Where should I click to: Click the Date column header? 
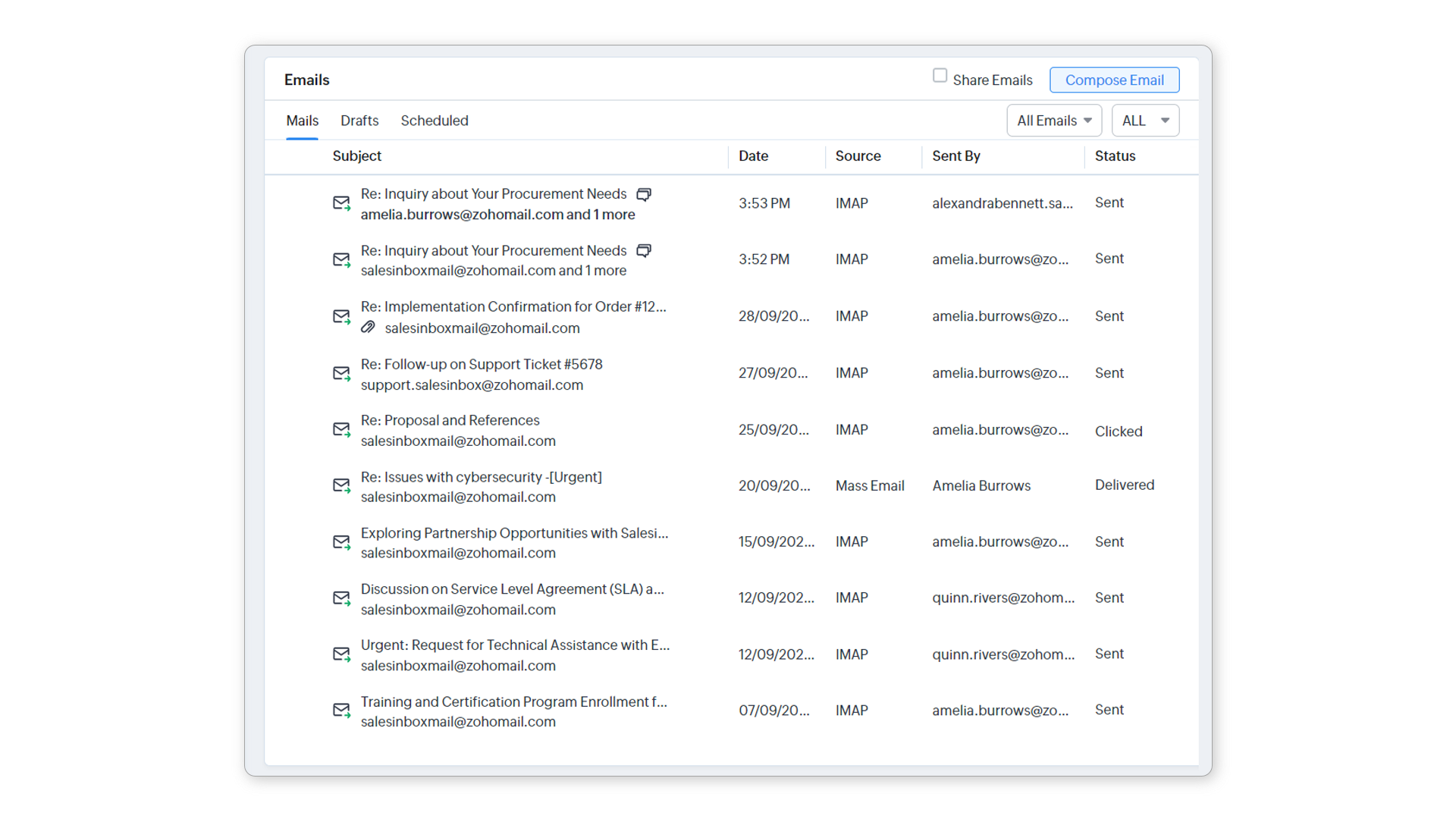[x=753, y=156]
